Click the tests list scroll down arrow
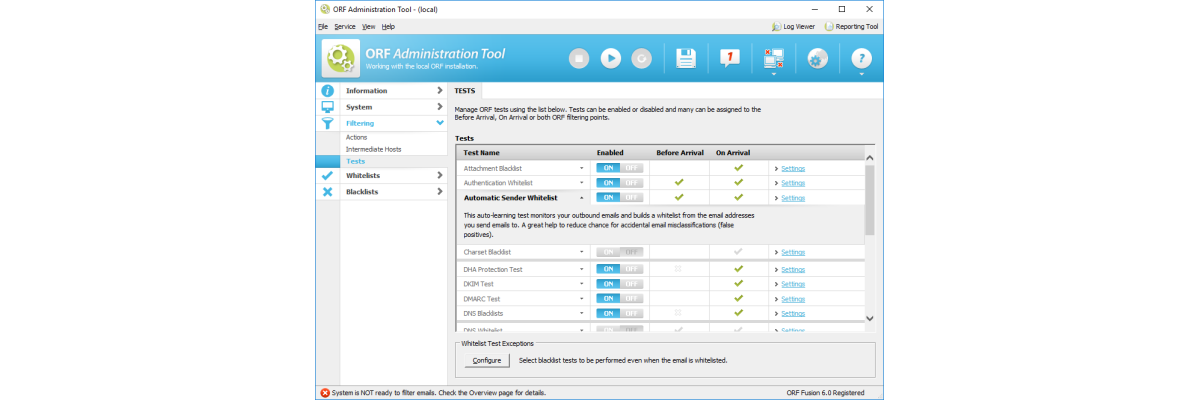Screen dimensions: 1200x400 (869, 318)
